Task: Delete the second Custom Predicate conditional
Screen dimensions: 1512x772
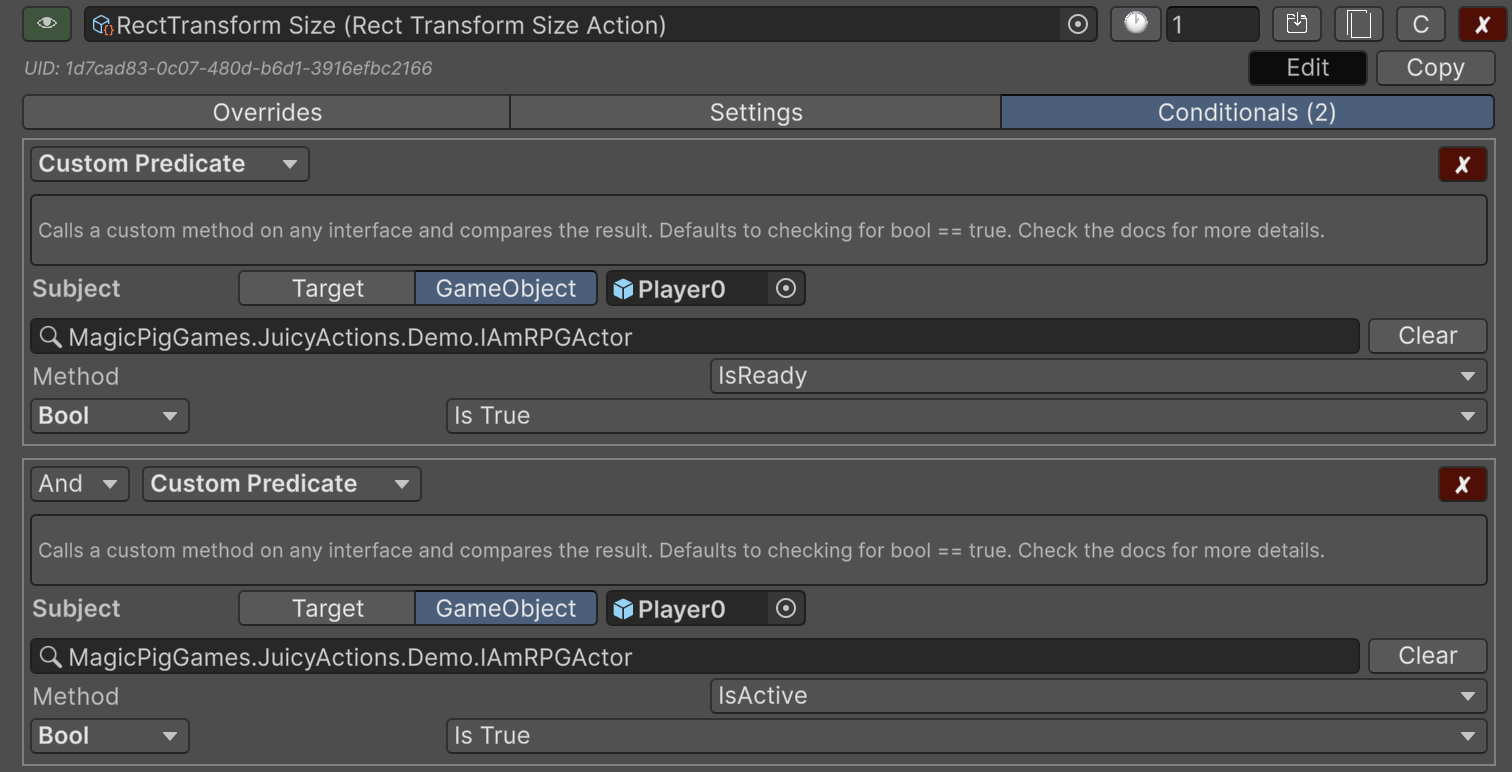Action: pos(1462,485)
